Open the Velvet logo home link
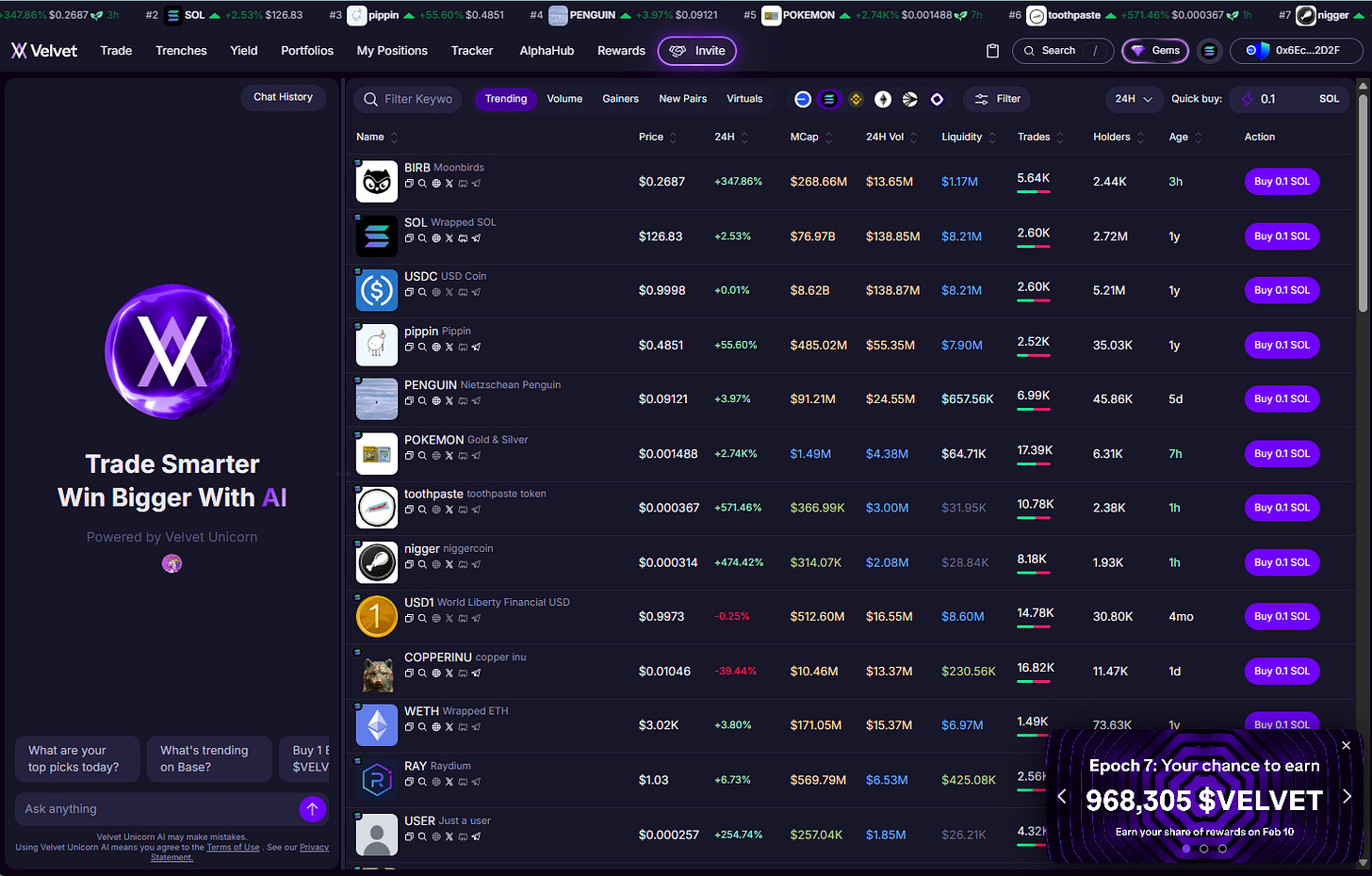This screenshot has width=1372, height=876. 44,51
